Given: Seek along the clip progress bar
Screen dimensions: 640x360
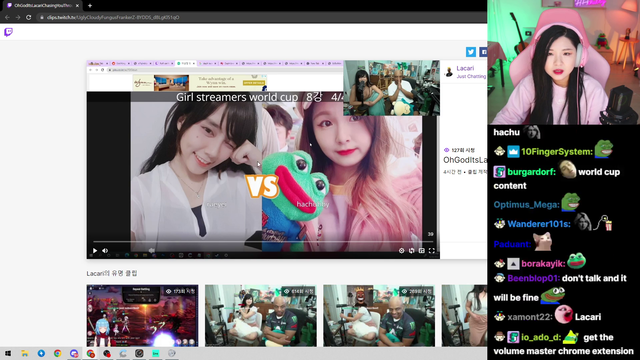Looking at the screenshot, I should pyautogui.click(x=263, y=242).
